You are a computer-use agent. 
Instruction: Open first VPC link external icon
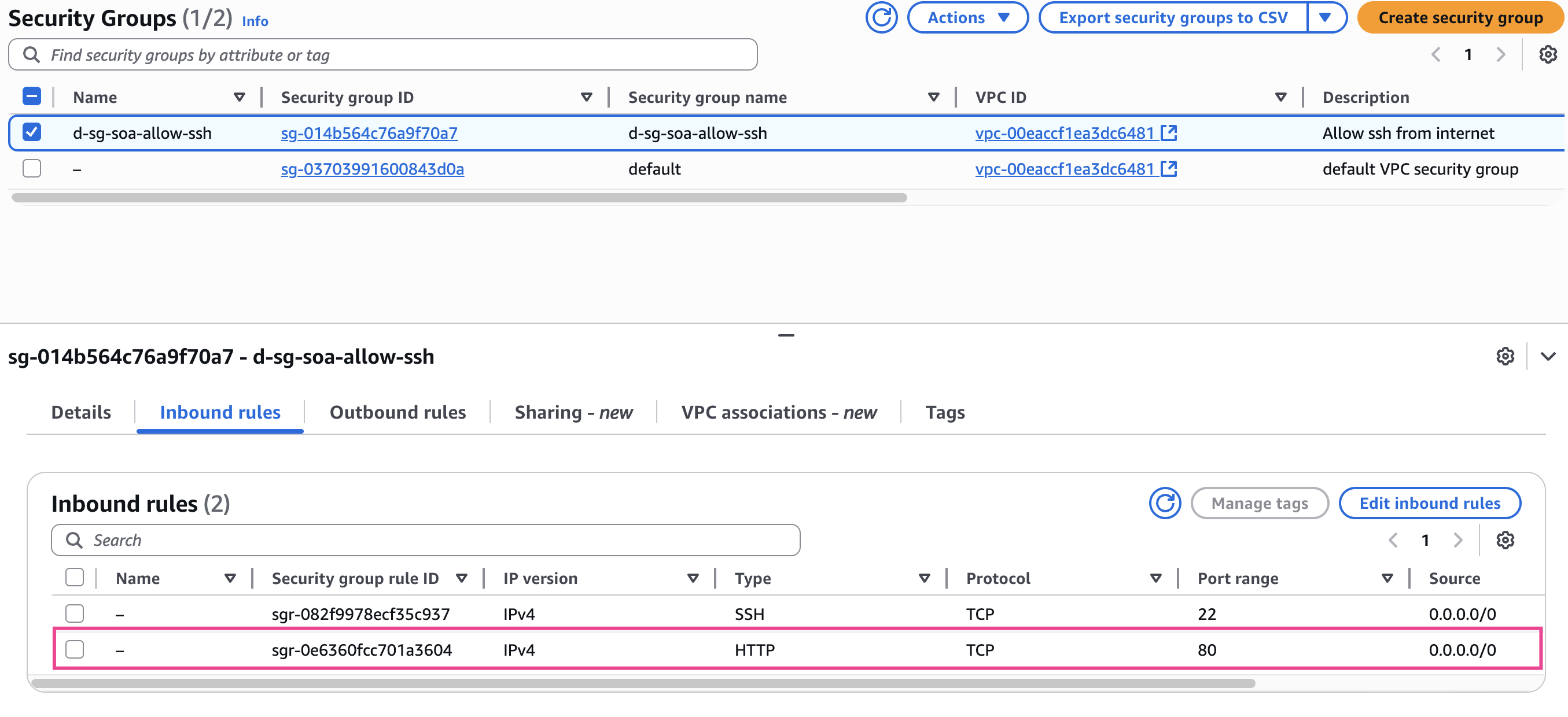click(1169, 132)
